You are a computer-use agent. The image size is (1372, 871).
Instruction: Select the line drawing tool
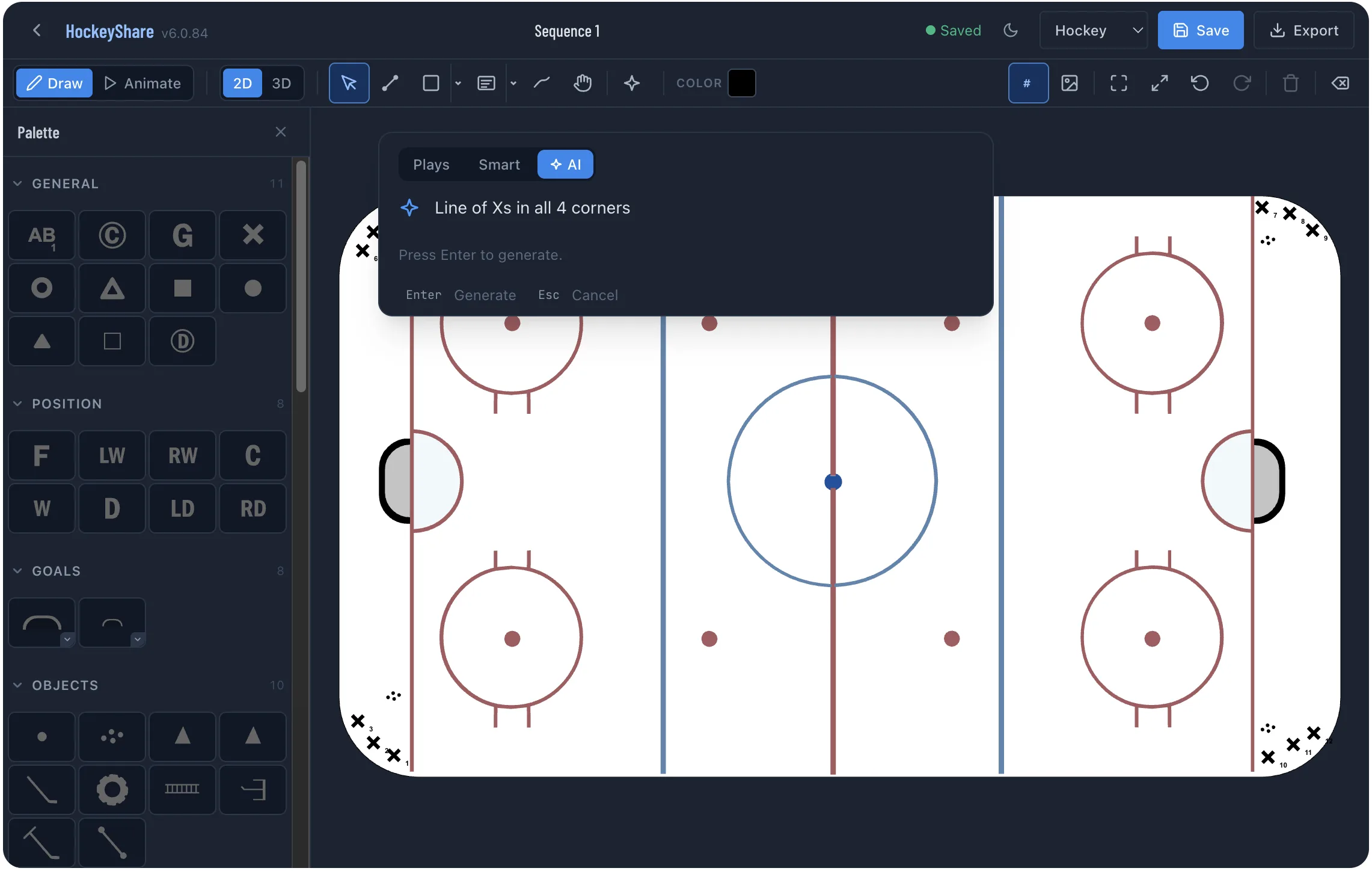coord(390,83)
